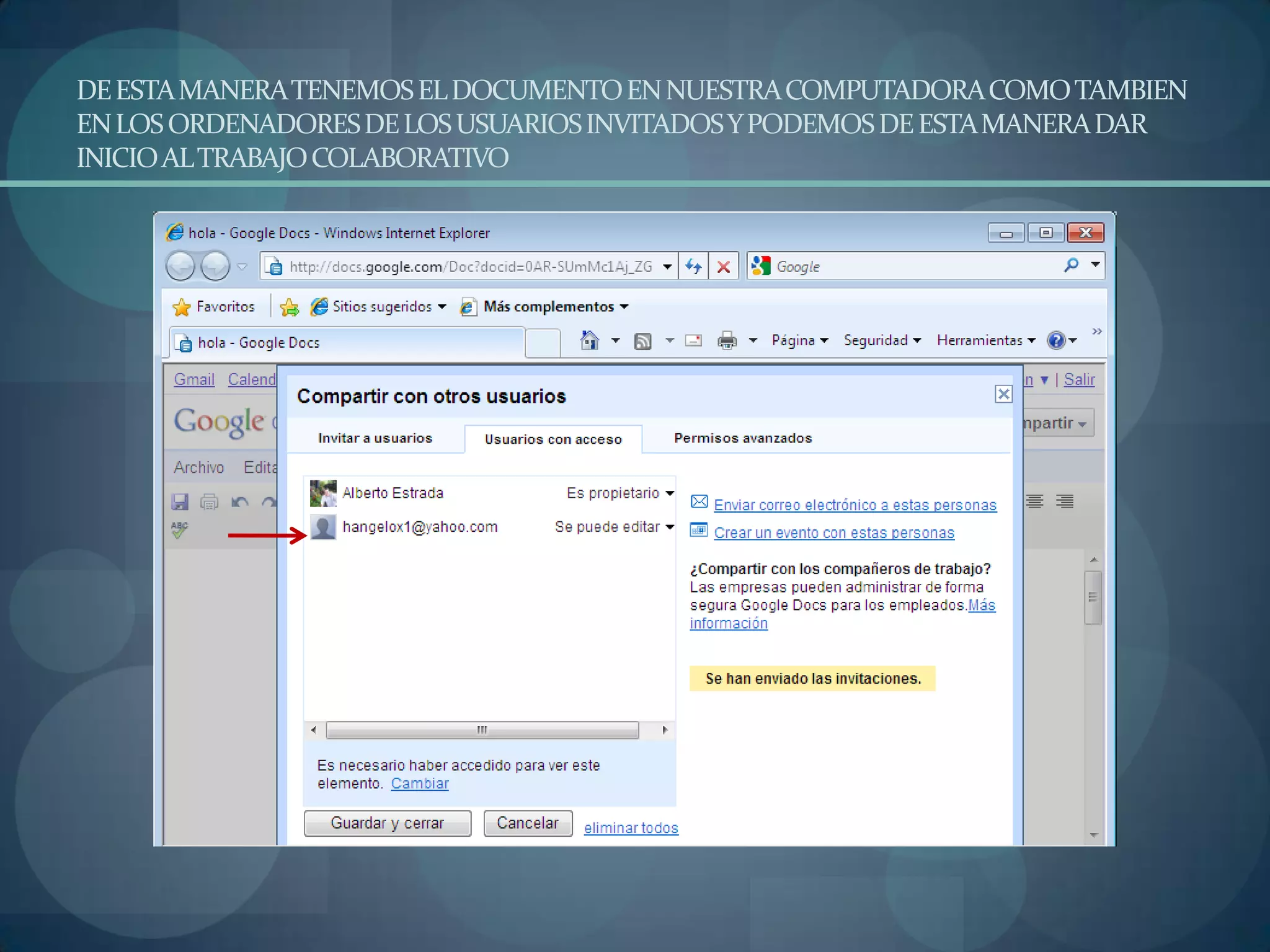This screenshot has height=952, width=1270.
Task: Click the red Stop loading icon
Action: 723,267
